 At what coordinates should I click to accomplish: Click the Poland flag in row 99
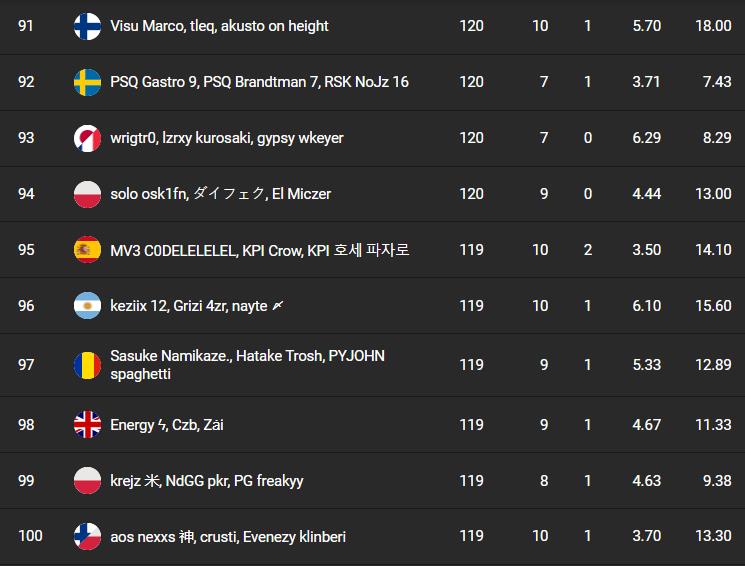(87, 481)
